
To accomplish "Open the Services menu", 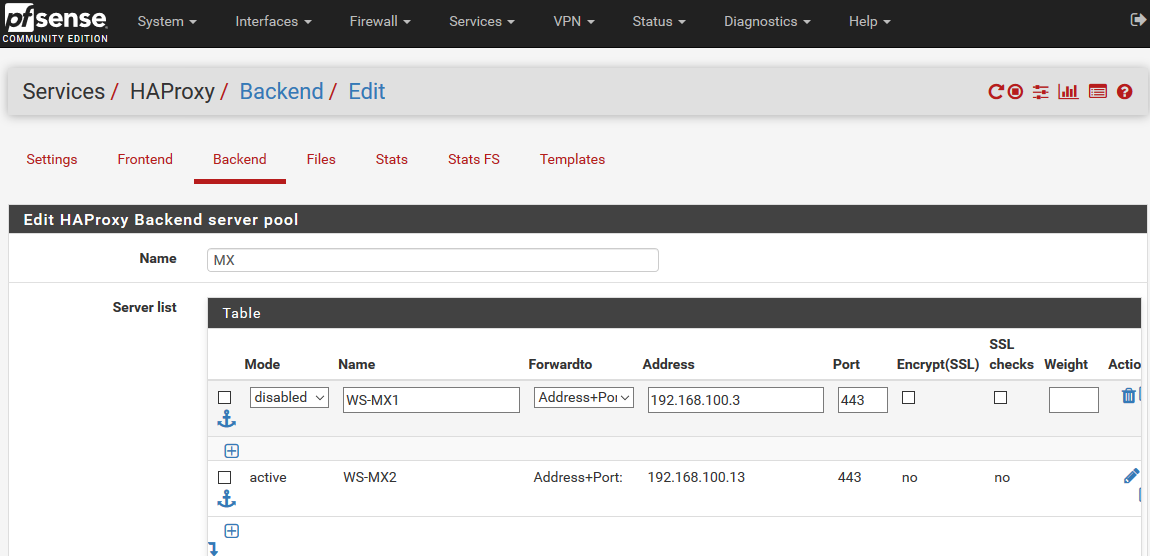I will coord(482,21).
